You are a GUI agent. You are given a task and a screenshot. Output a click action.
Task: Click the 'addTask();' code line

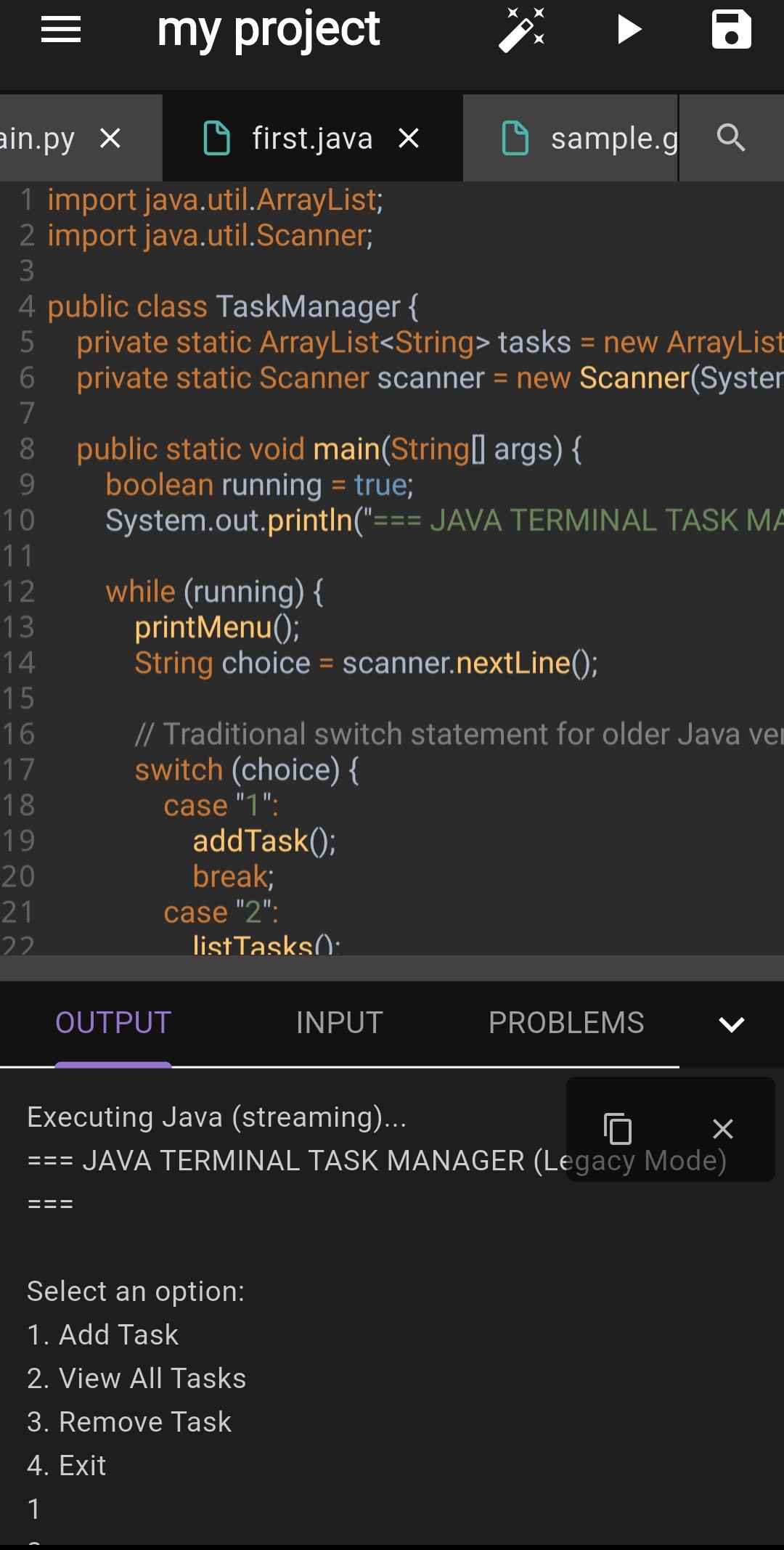point(264,841)
